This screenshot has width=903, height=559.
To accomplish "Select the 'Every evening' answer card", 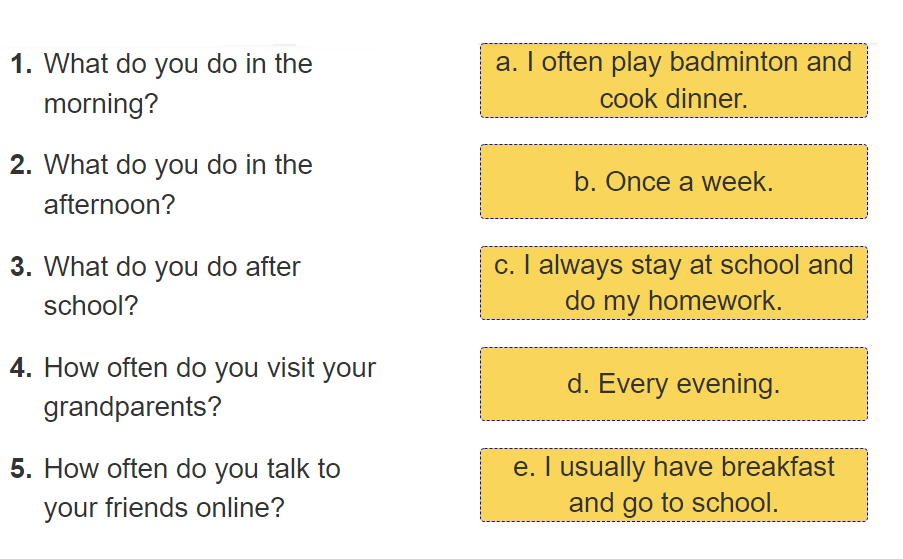I will point(673,384).
